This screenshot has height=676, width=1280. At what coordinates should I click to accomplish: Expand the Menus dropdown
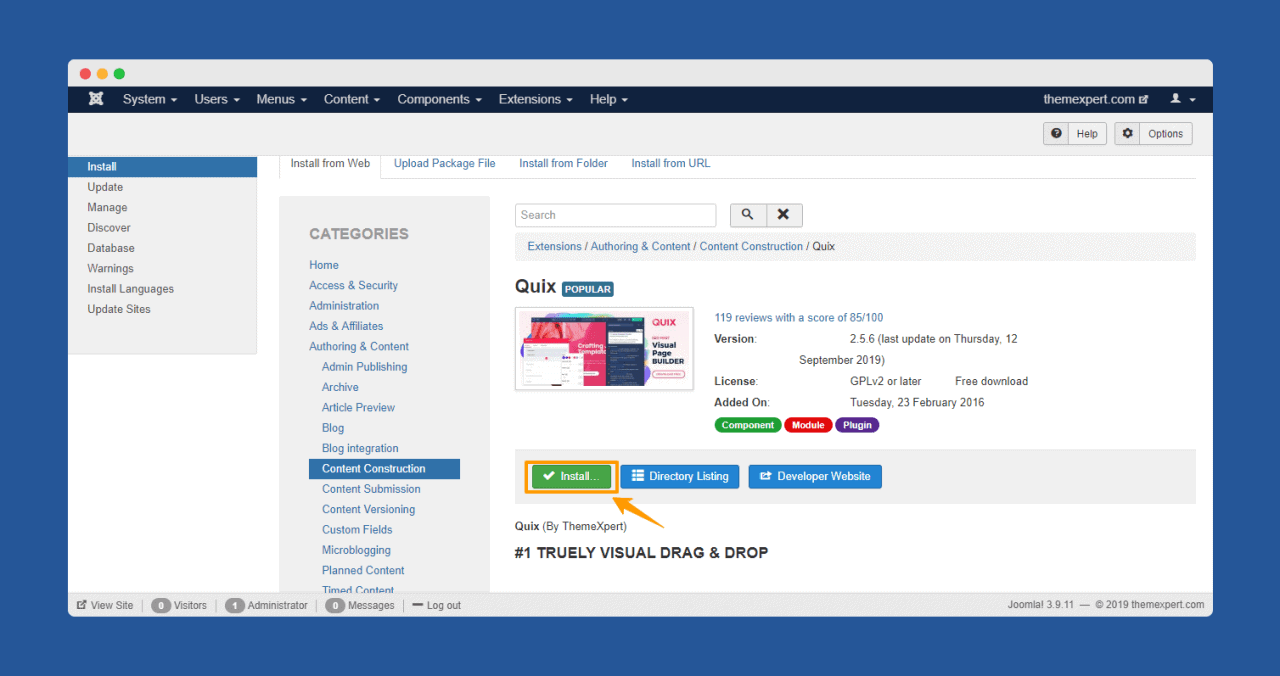point(281,99)
